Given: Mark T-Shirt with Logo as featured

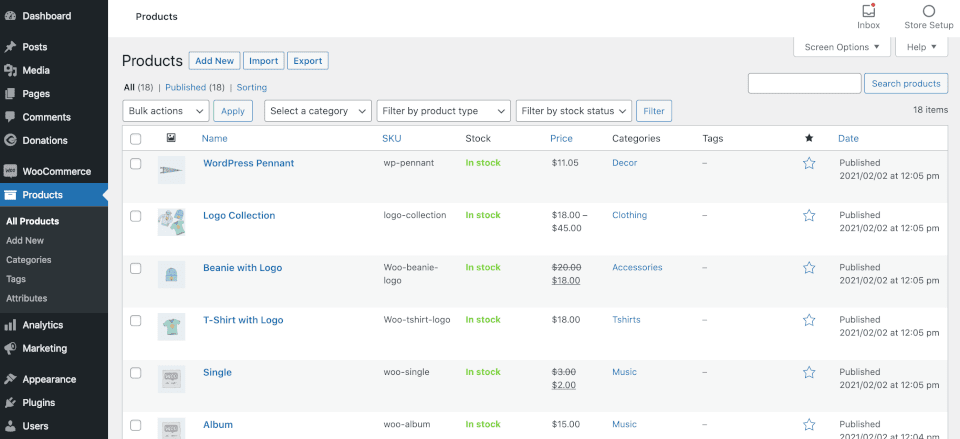Looking at the screenshot, I should [x=809, y=320].
